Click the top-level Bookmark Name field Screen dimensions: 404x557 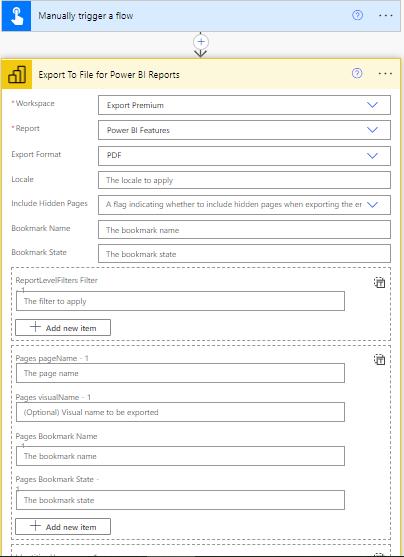244,230
